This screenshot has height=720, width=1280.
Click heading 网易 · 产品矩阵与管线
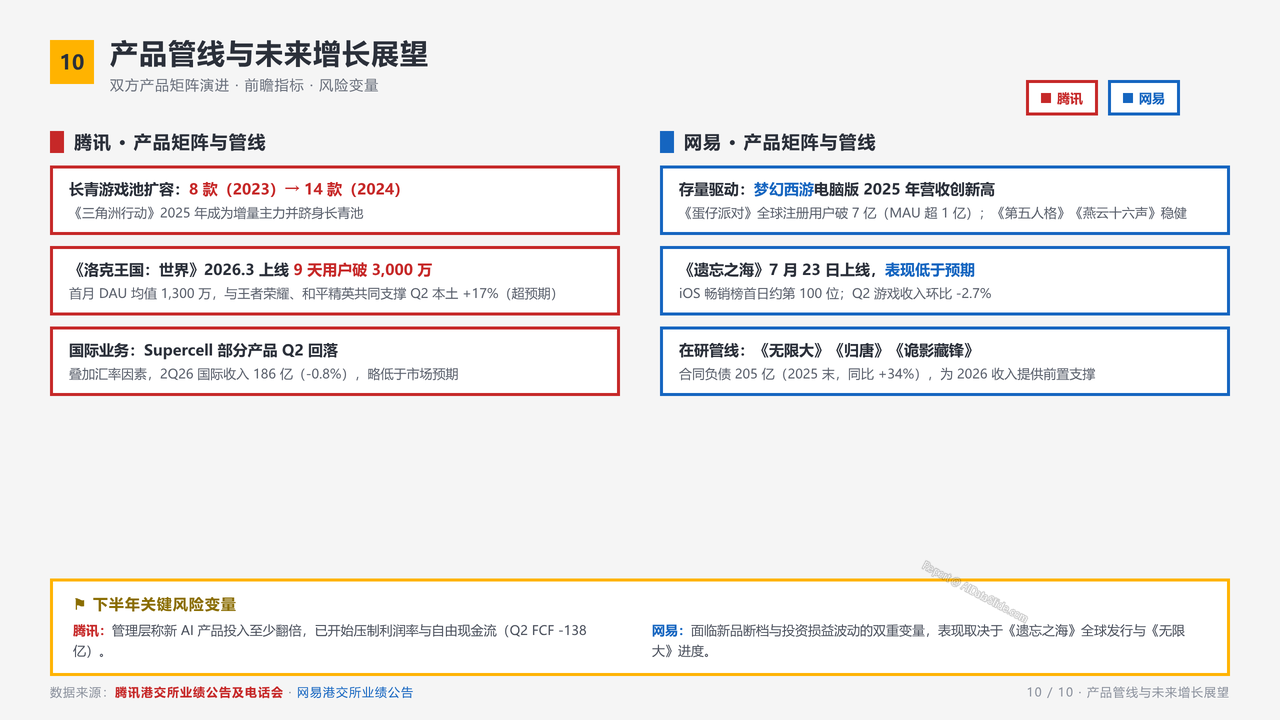779,142
